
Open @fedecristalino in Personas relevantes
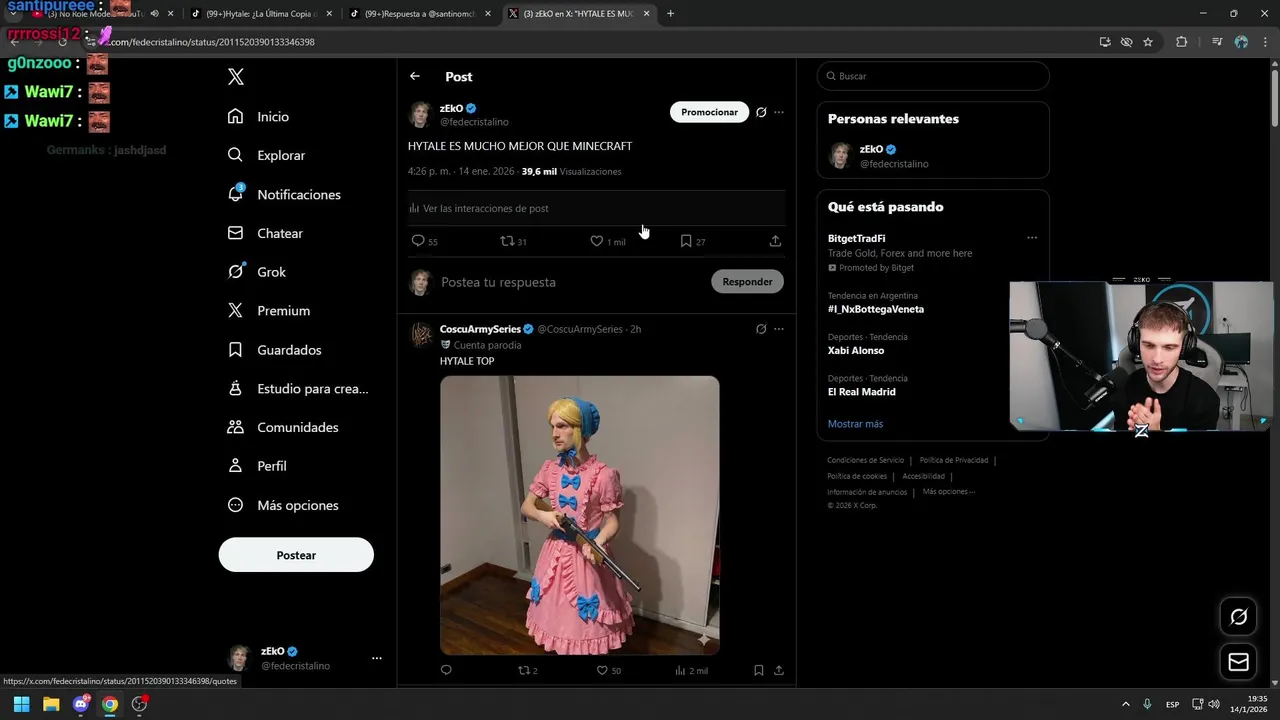pyautogui.click(x=894, y=164)
